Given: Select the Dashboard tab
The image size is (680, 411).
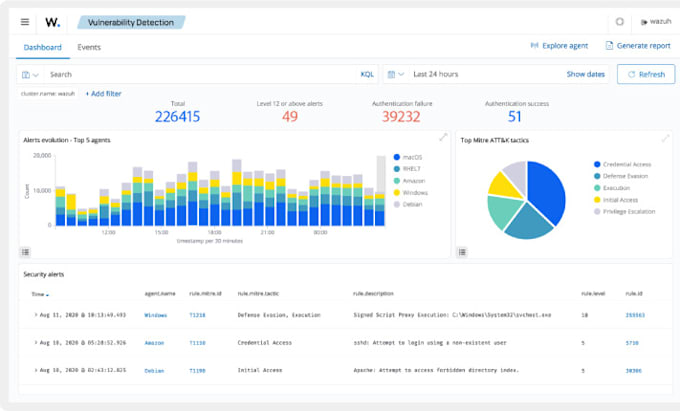Looking at the screenshot, I should click(x=43, y=47).
